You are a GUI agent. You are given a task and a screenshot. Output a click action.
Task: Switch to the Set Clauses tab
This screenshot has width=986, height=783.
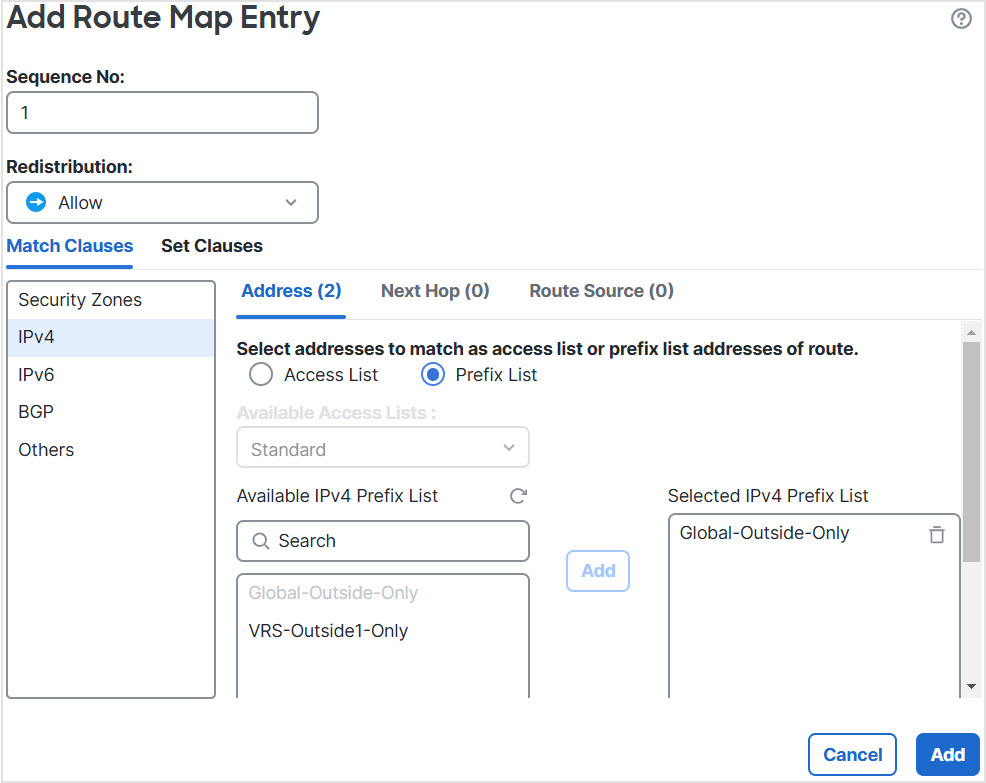coord(212,246)
